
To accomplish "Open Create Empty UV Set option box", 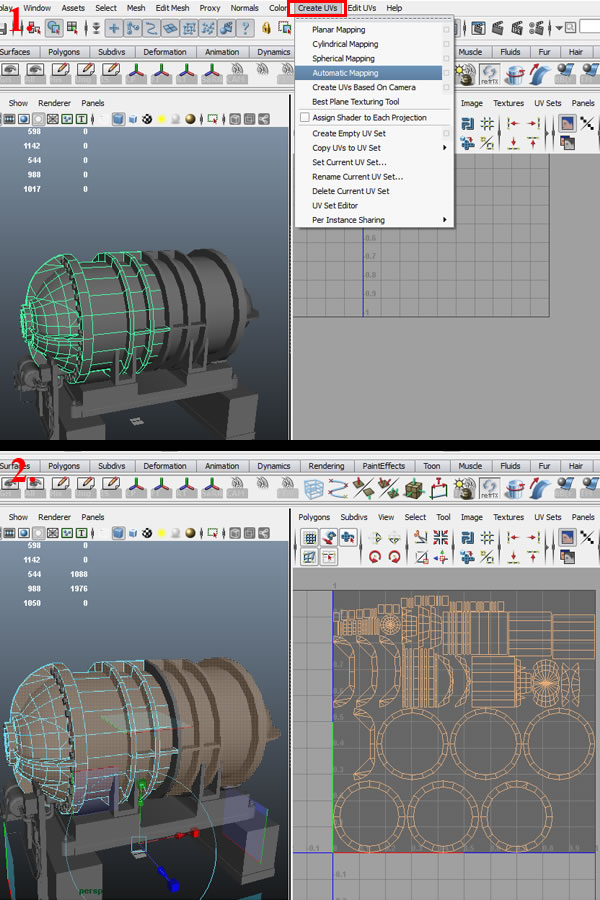I will coord(446,133).
